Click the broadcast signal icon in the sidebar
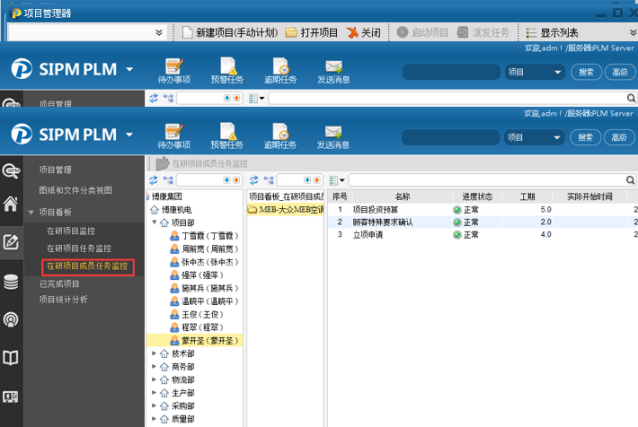 pos(11,320)
